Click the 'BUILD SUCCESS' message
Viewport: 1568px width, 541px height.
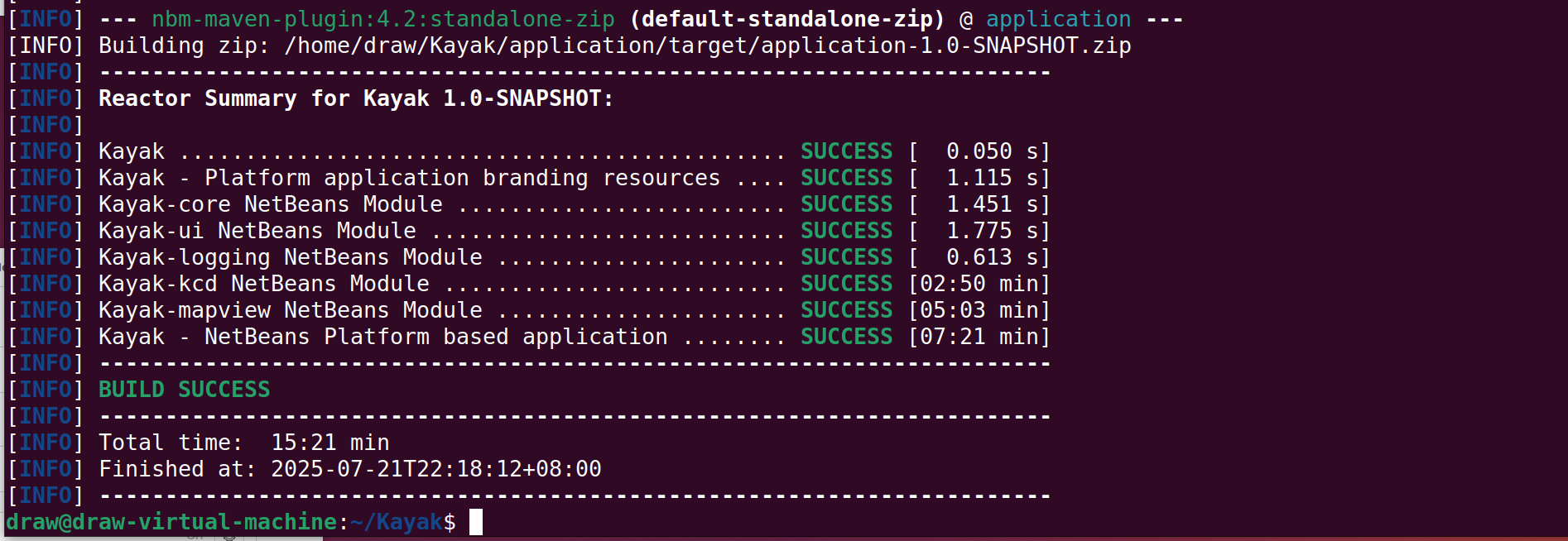click(185, 390)
